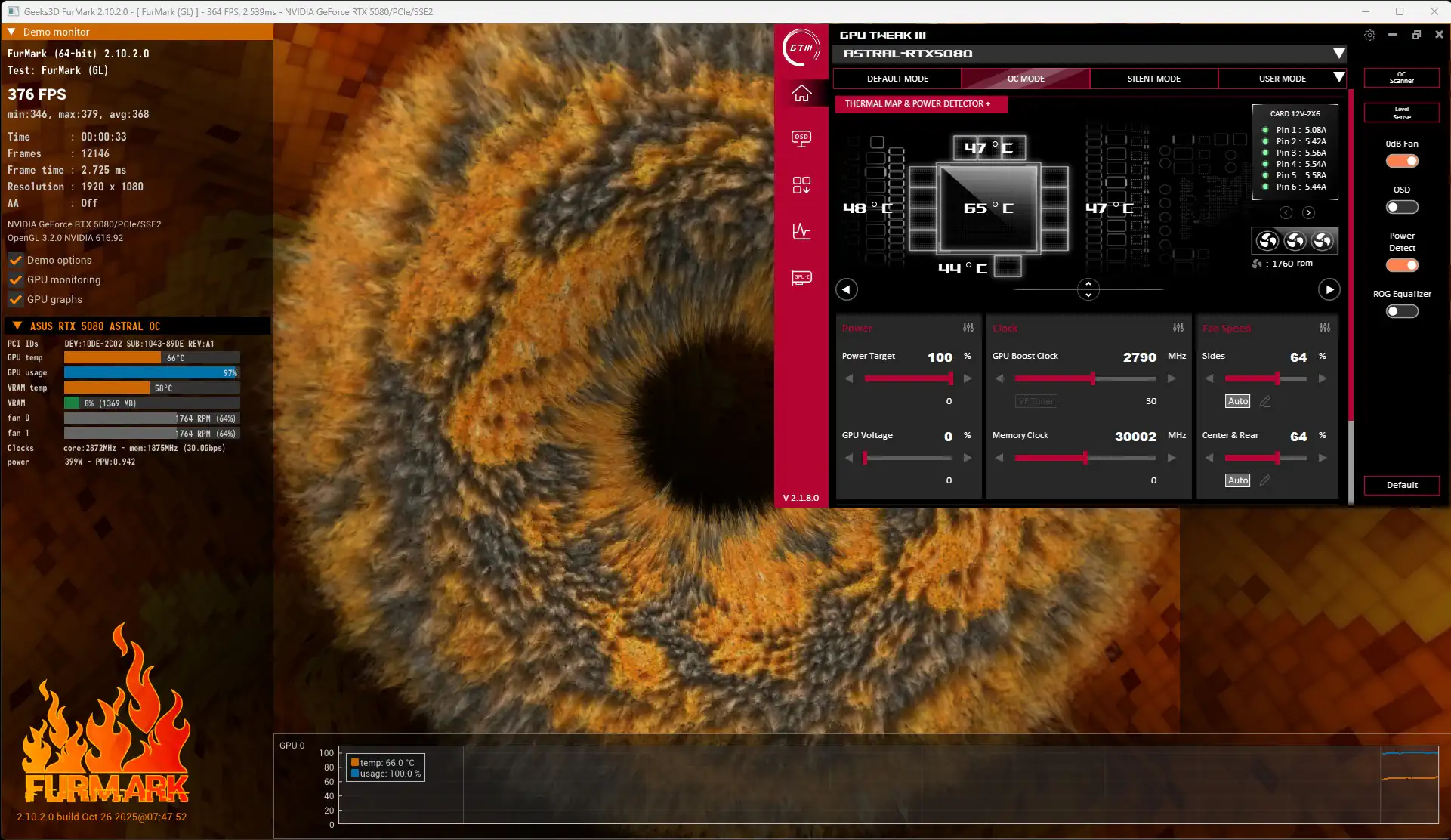Switch to Silent Mode tab
This screenshot has height=840, width=1451.
click(1153, 79)
